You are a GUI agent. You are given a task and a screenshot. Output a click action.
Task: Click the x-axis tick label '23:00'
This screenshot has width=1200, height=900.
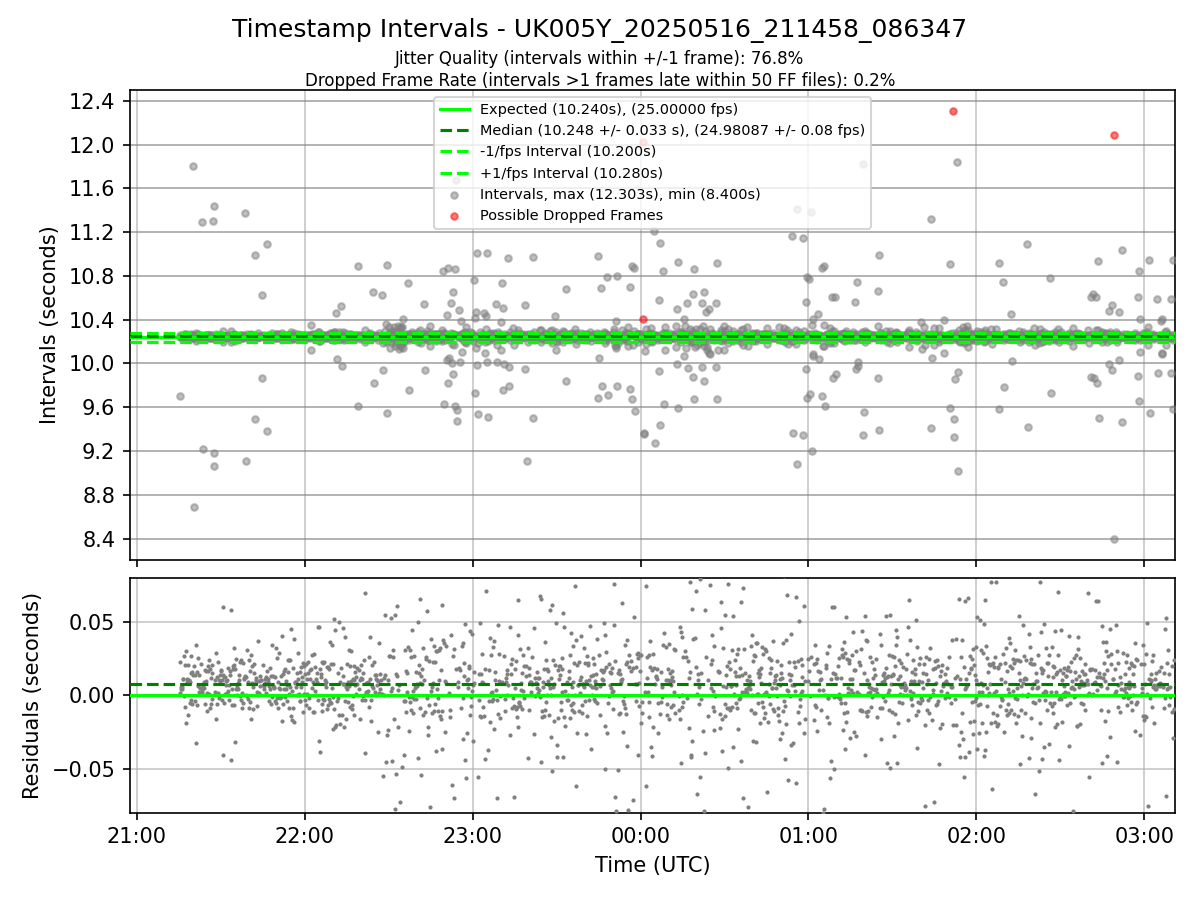tap(473, 834)
